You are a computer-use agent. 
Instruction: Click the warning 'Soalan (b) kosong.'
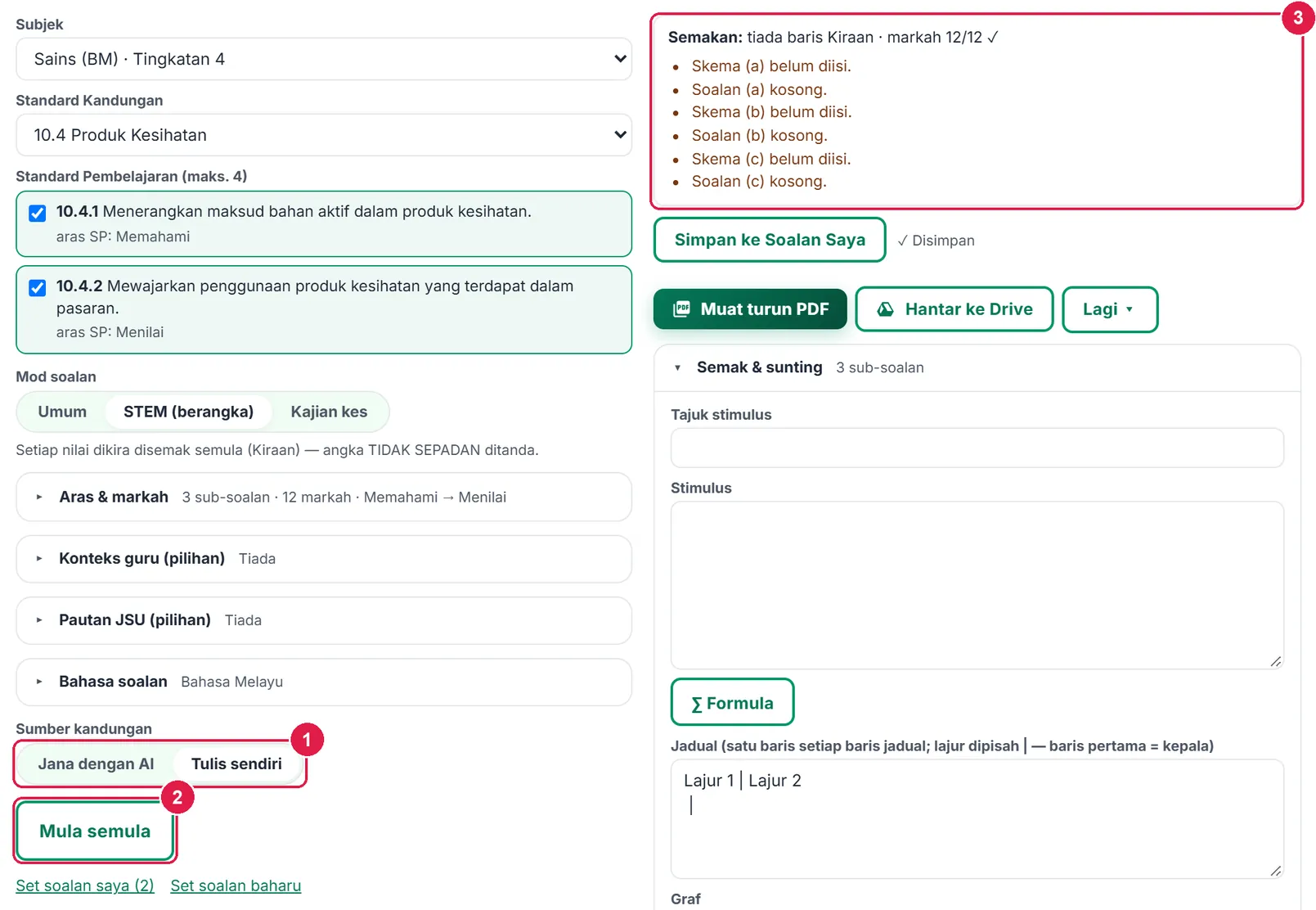click(760, 135)
